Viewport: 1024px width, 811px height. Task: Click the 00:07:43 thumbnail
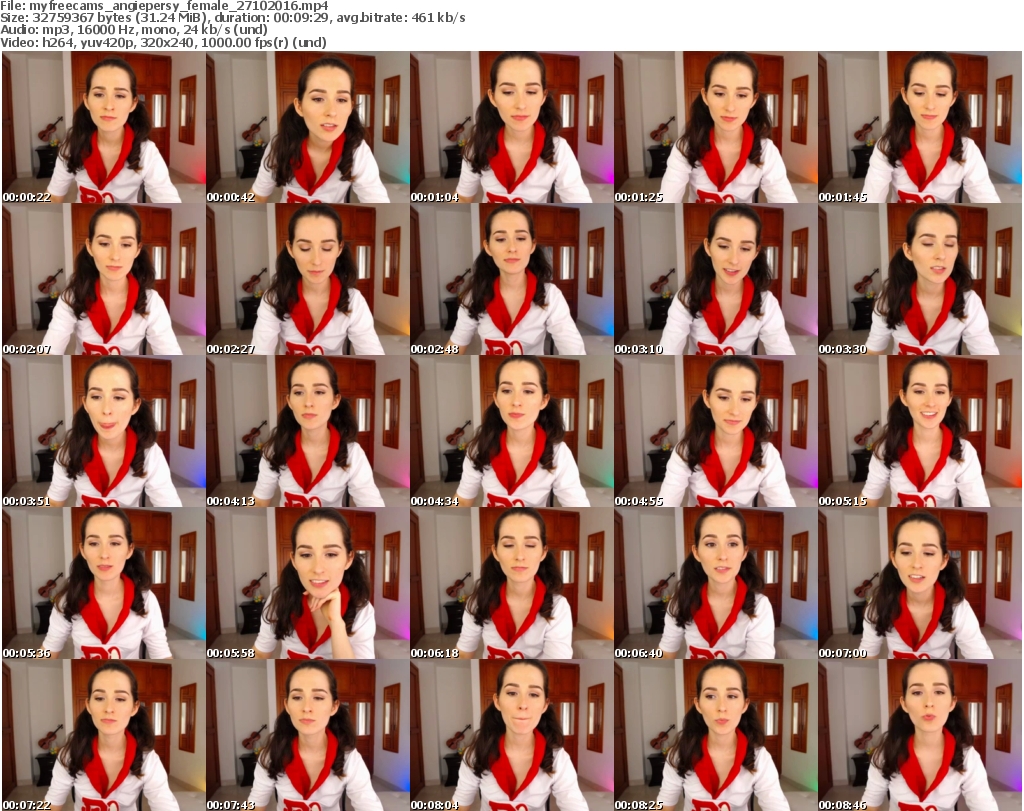coord(308,735)
